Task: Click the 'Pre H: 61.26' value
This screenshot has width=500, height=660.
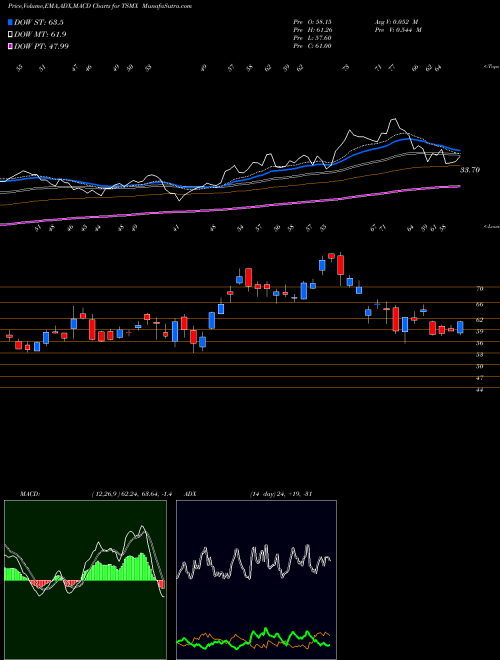Action: [x=312, y=29]
